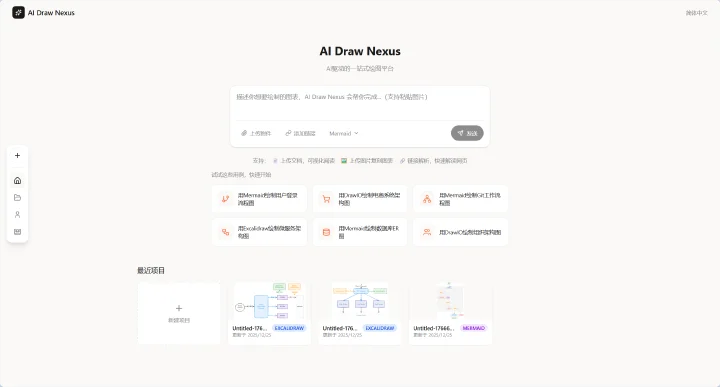The width and height of the screenshot is (720, 387).
Task: Click the purple MERMAID badge
Action: (x=473, y=328)
